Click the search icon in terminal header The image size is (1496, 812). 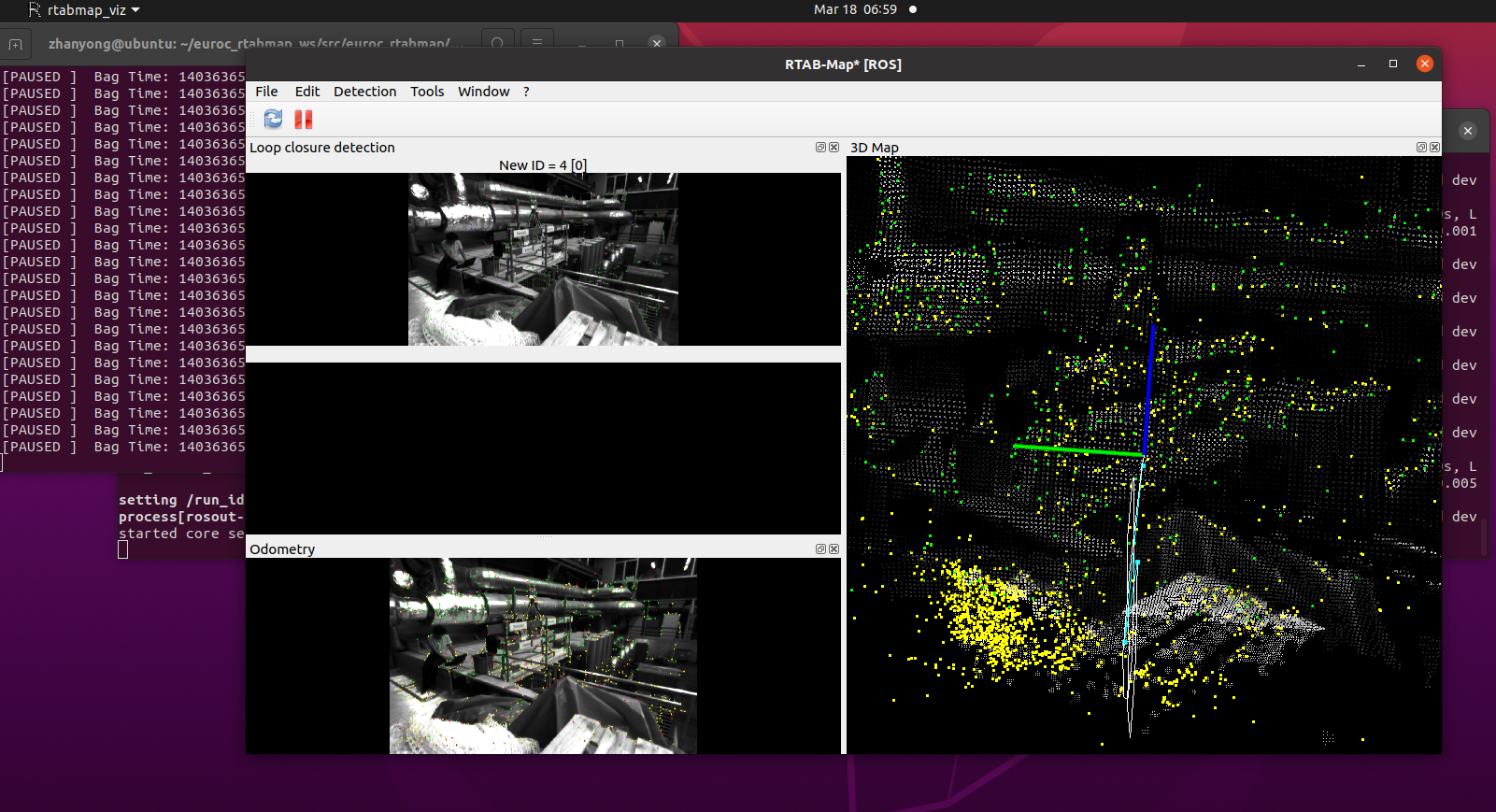497,42
